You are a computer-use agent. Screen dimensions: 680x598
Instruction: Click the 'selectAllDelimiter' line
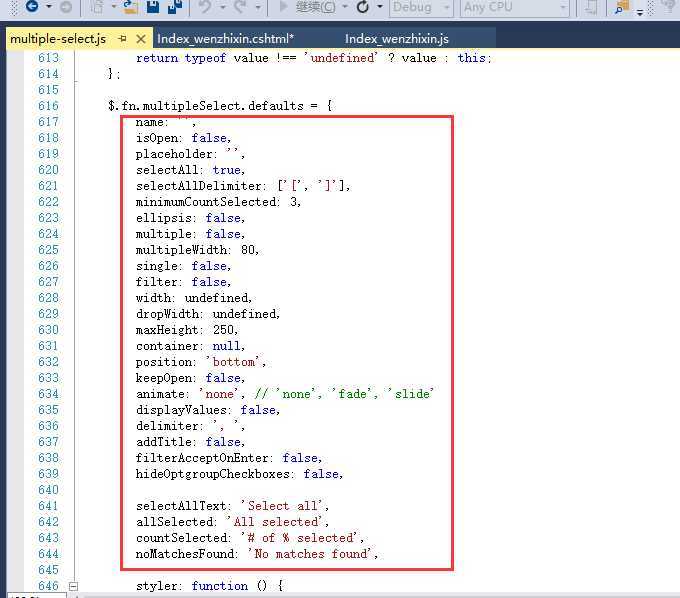coord(243,186)
